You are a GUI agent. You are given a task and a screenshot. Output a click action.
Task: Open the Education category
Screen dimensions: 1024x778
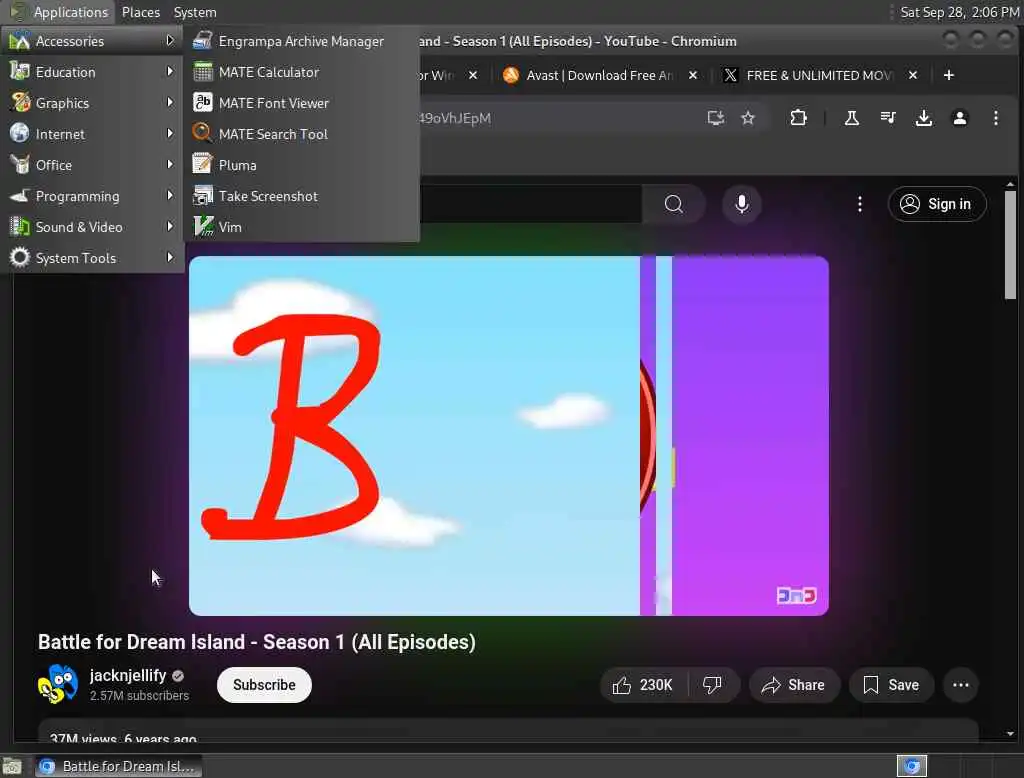(91, 72)
